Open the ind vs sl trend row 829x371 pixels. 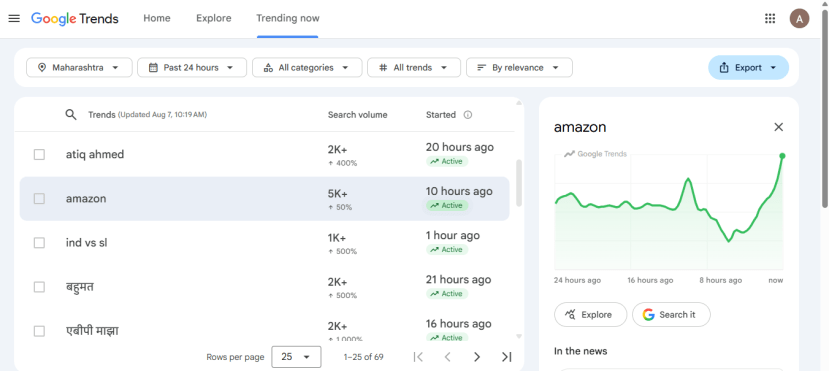(x=264, y=243)
